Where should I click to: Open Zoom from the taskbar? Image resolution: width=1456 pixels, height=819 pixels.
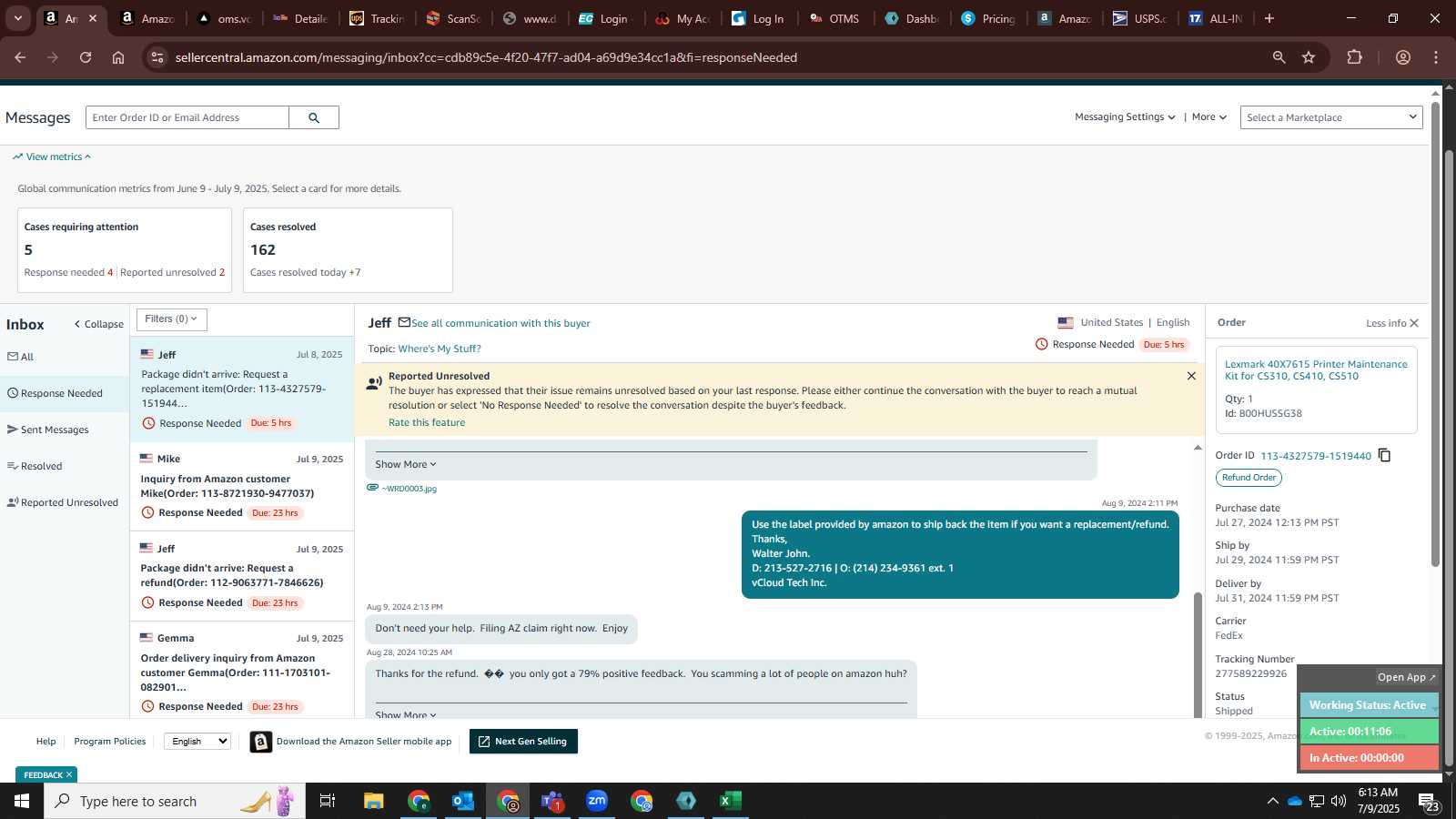[x=597, y=801]
